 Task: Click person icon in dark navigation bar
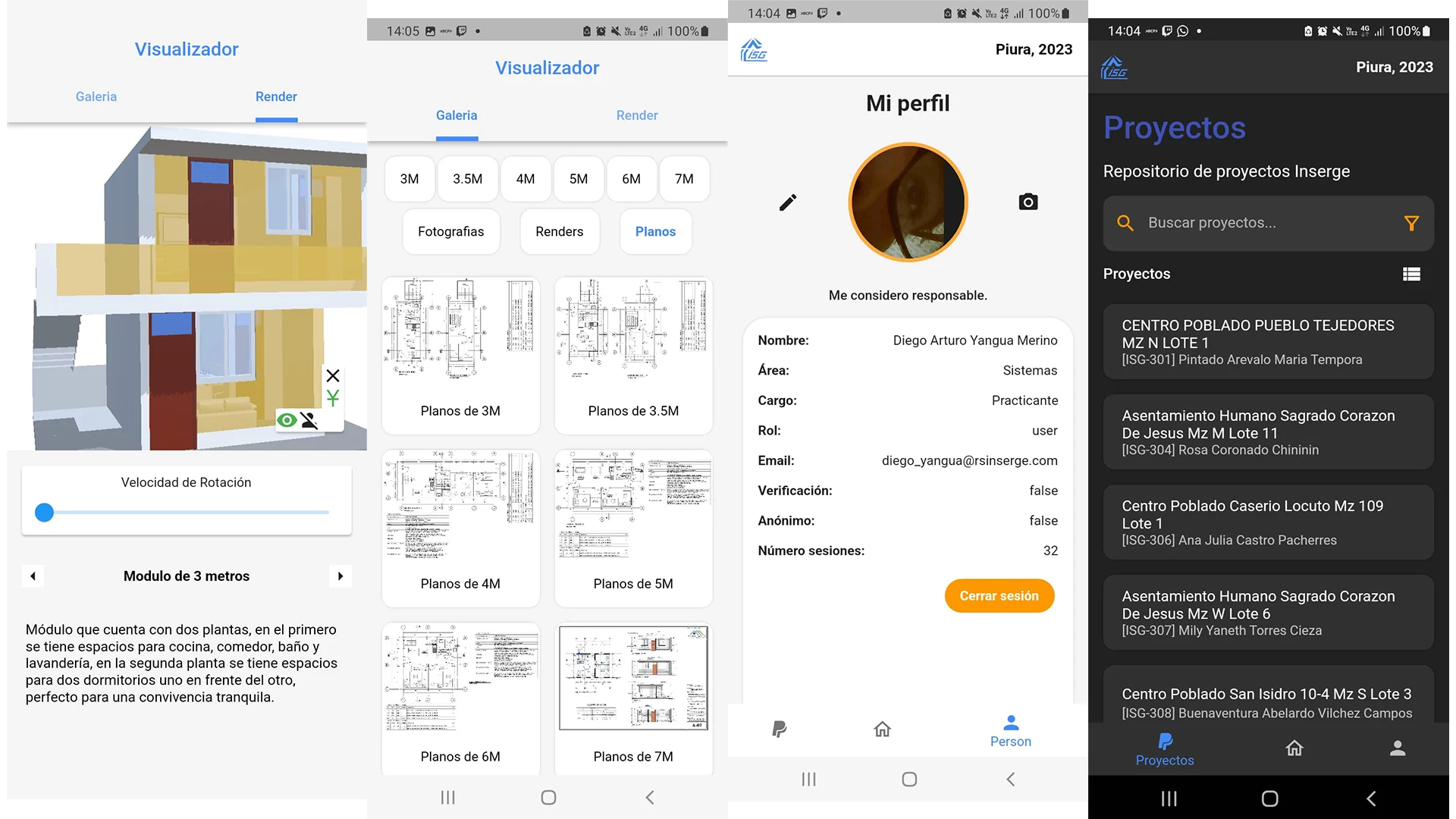coord(1397,748)
